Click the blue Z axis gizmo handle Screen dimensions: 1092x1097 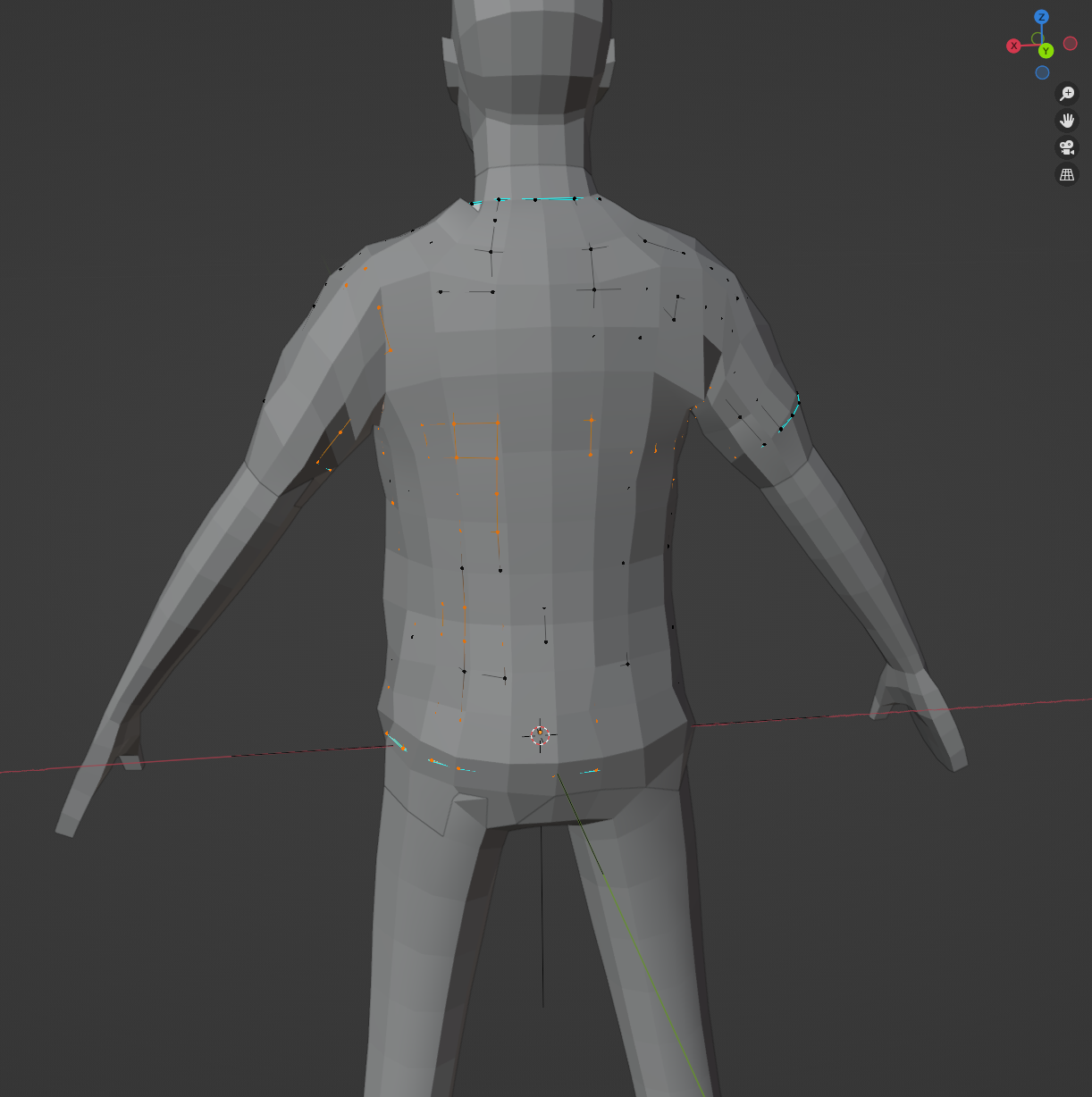[1041, 17]
